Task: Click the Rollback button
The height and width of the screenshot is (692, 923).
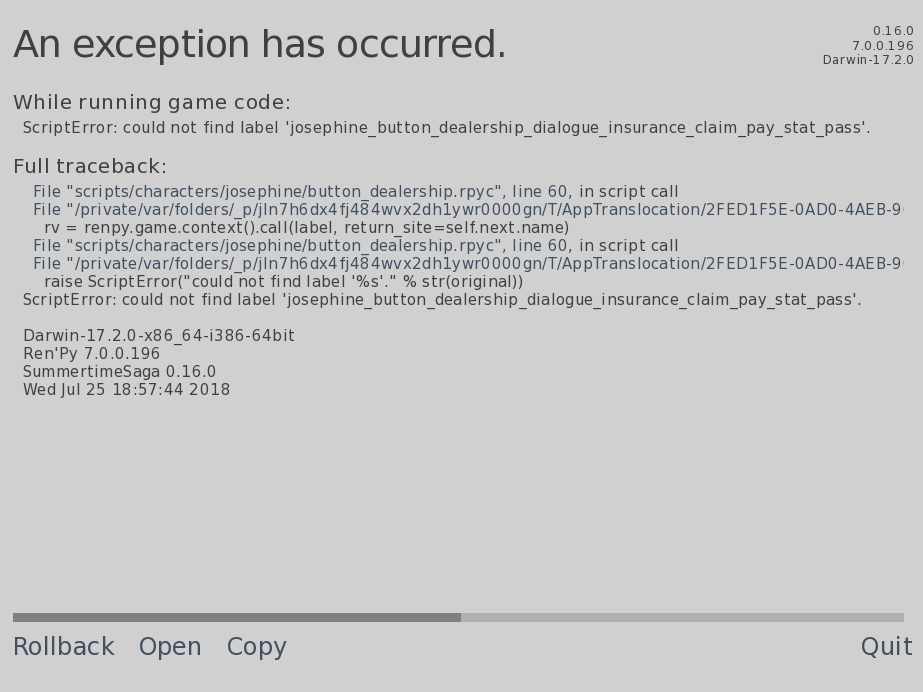Action: click(63, 647)
